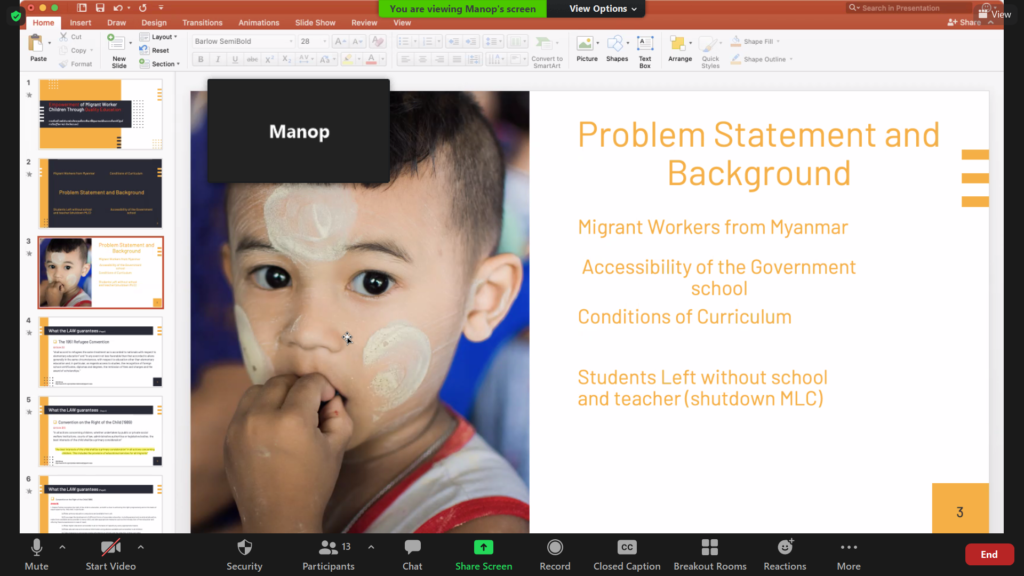Select slide 4 thumbnail What the LAW guarantees

click(x=101, y=352)
